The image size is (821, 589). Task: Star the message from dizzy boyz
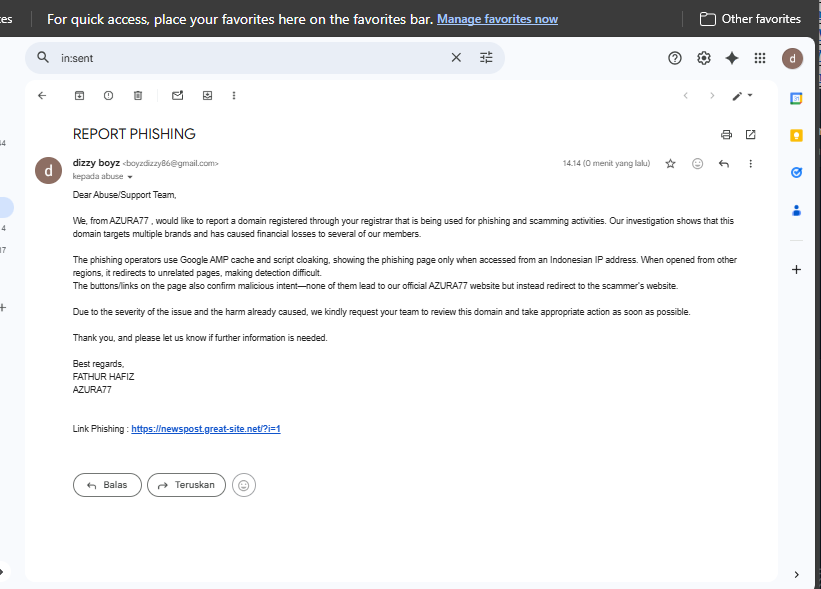coord(670,164)
